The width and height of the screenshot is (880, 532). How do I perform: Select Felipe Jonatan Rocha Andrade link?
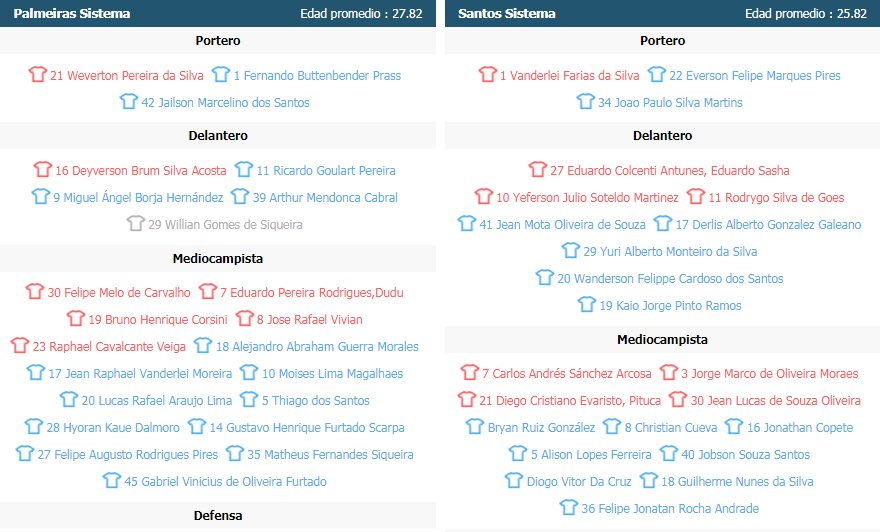click(x=669, y=508)
